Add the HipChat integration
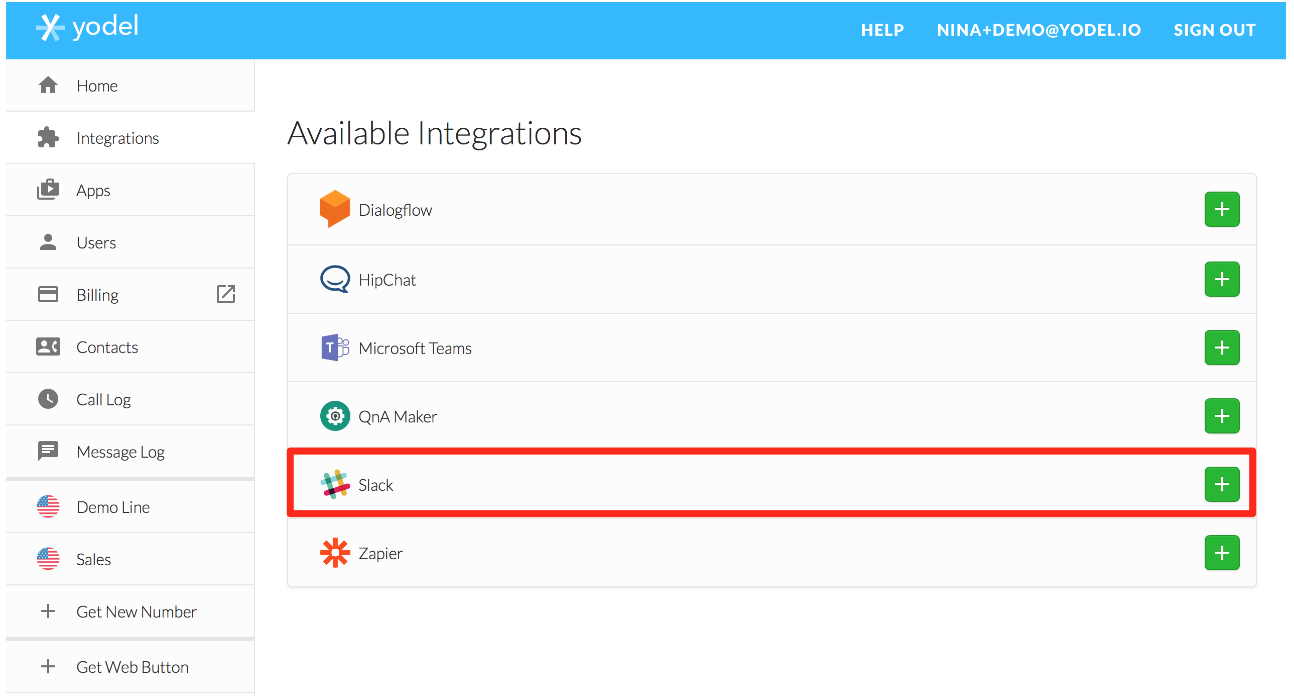 tap(1222, 279)
